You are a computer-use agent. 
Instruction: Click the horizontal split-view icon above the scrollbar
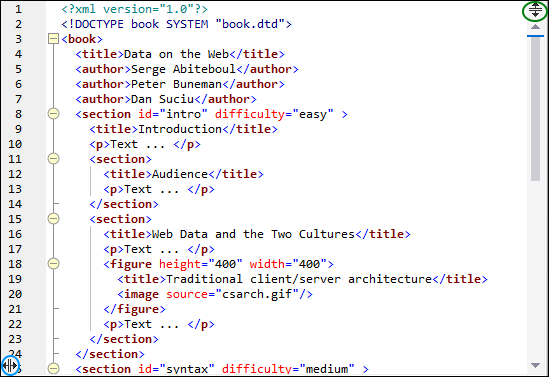click(x=535, y=10)
